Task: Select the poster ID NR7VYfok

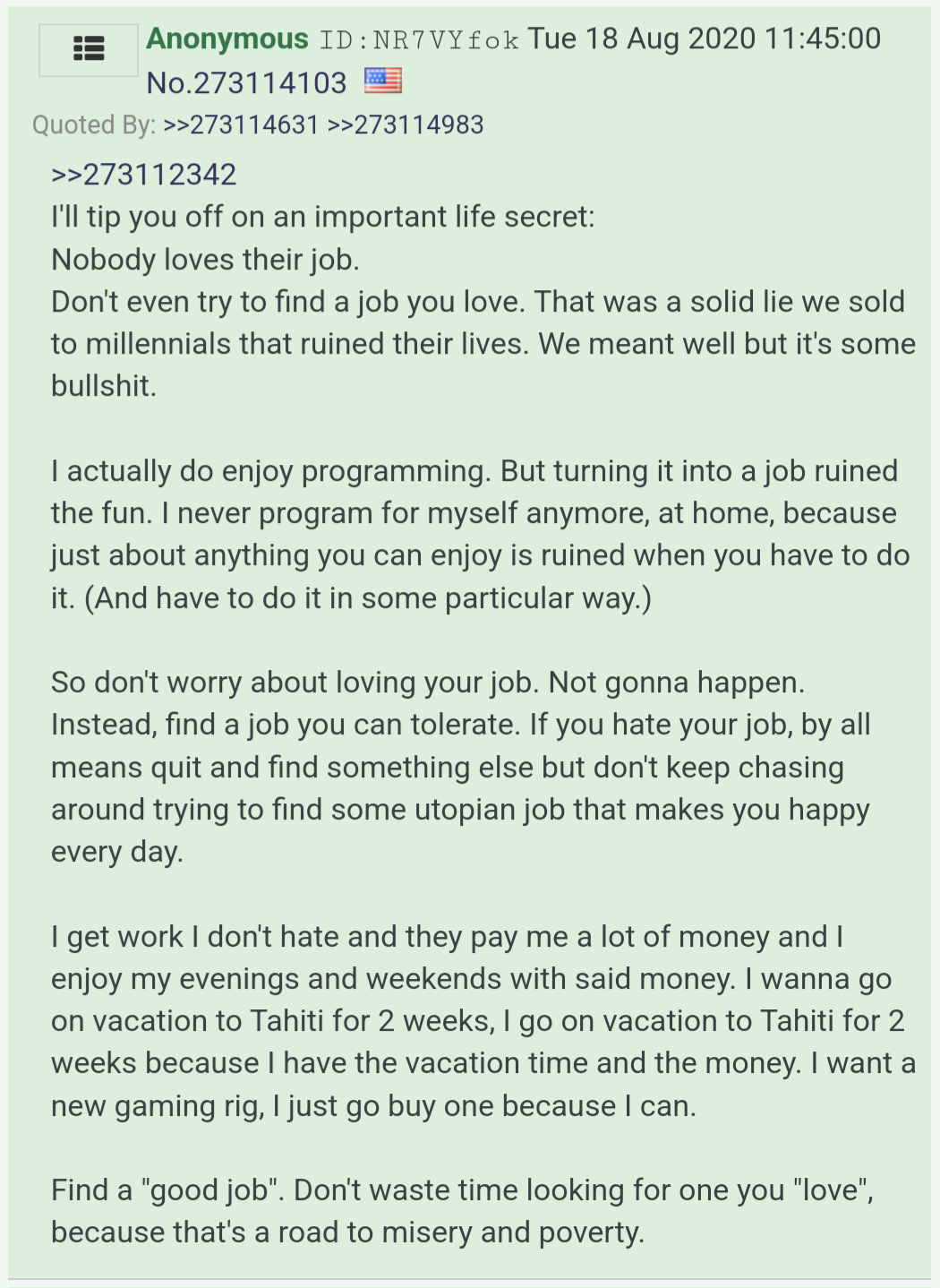Action: (x=420, y=41)
